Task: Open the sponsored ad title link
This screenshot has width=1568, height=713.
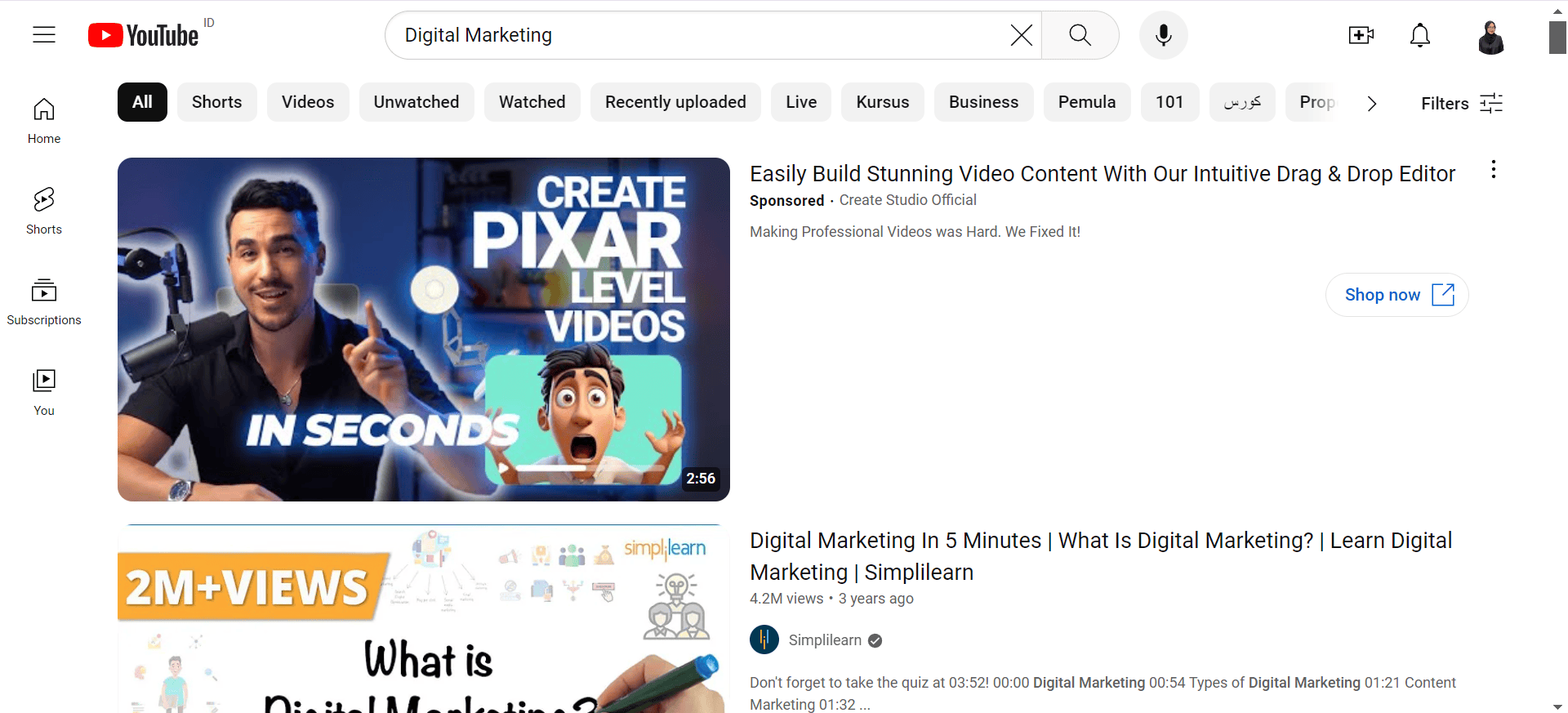Action: 1102,174
